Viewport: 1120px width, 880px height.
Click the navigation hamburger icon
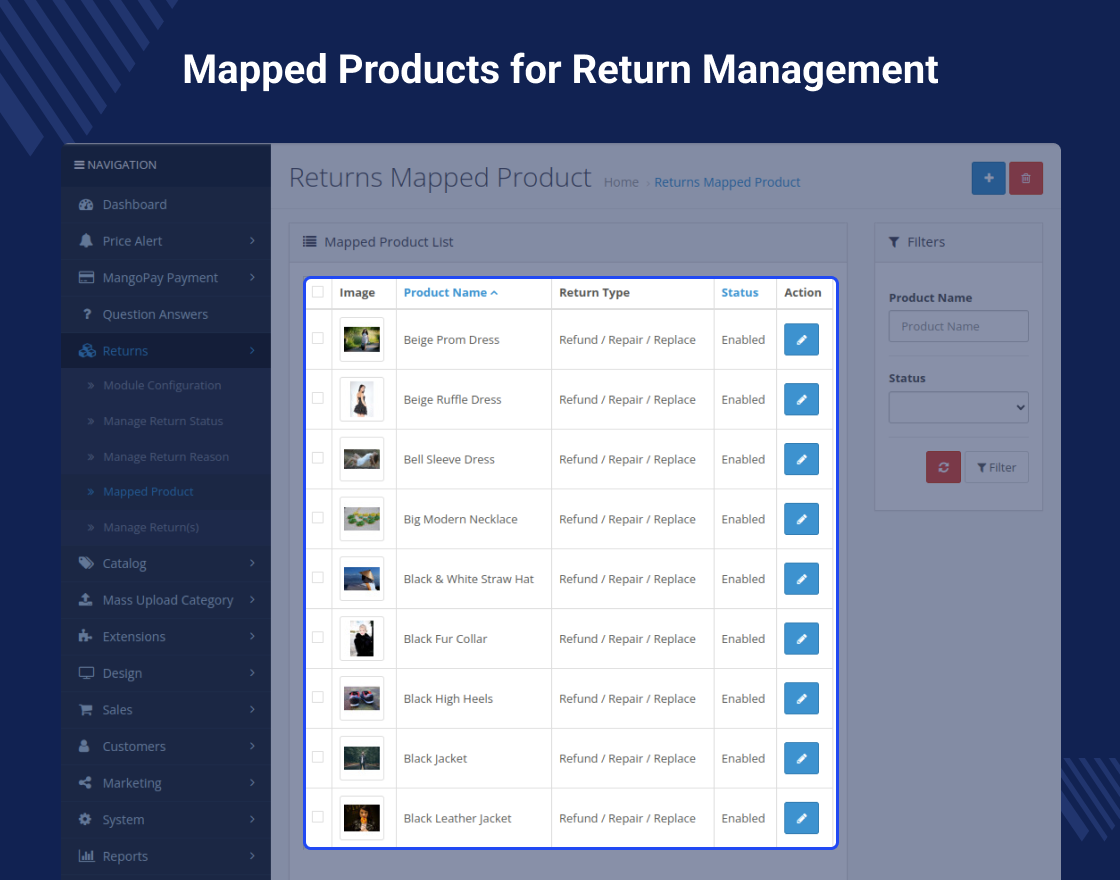coord(79,165)
